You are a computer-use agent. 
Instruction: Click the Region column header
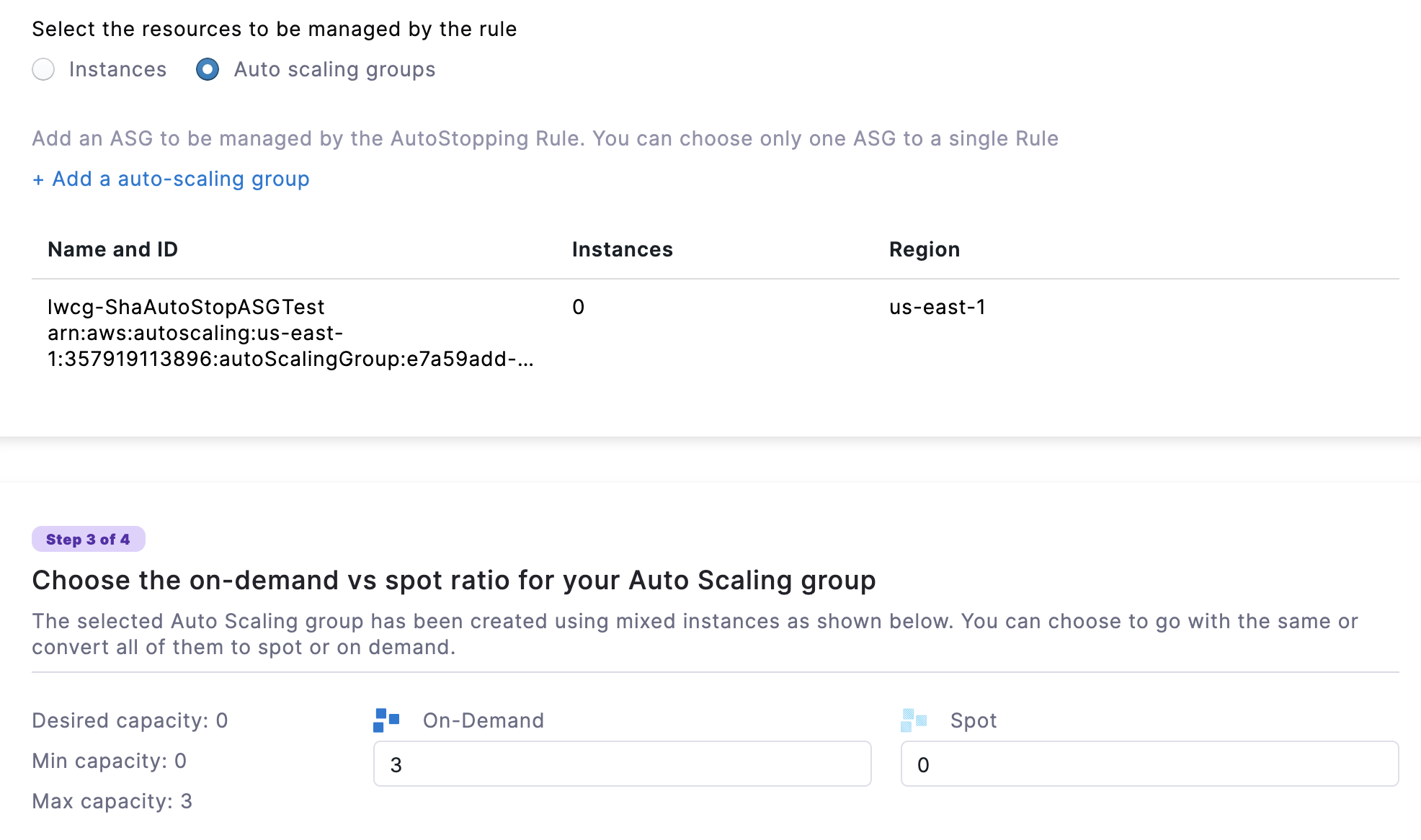(925, 250)
